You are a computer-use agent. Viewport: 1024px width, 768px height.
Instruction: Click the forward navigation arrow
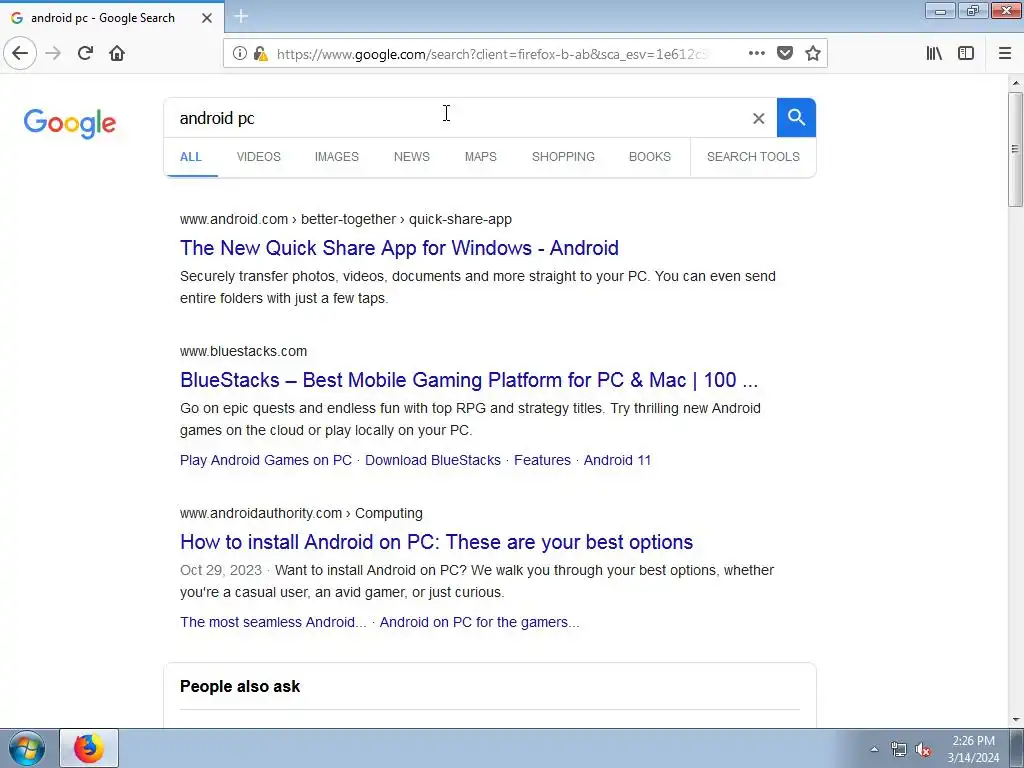(x=54, y=54)
